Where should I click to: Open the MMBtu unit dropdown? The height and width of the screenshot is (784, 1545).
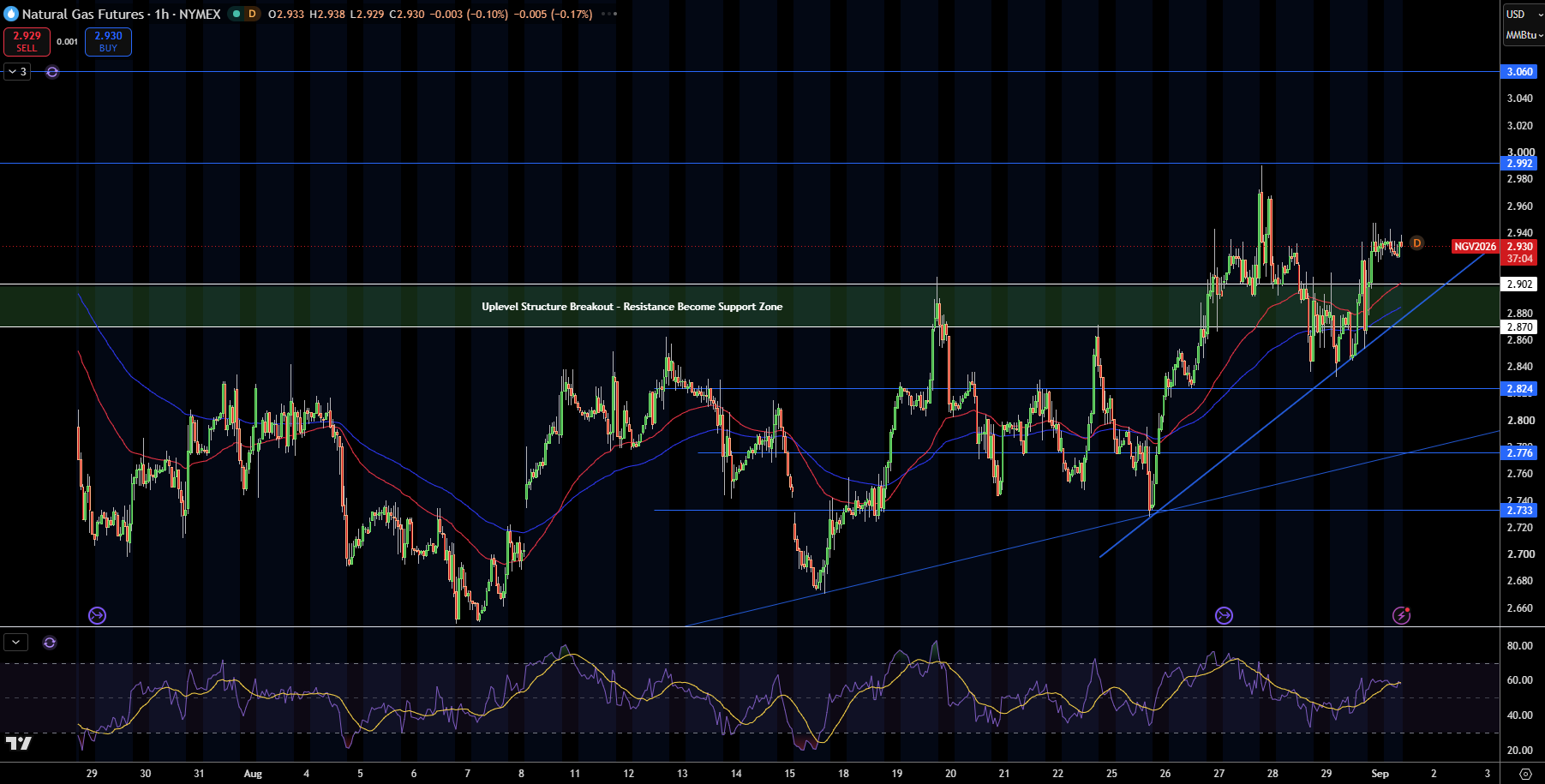(x=1524, y=35)
